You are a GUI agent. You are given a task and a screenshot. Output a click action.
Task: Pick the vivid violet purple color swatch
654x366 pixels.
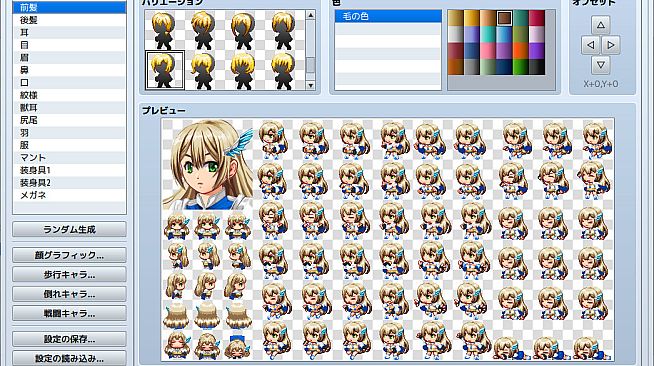537,51
